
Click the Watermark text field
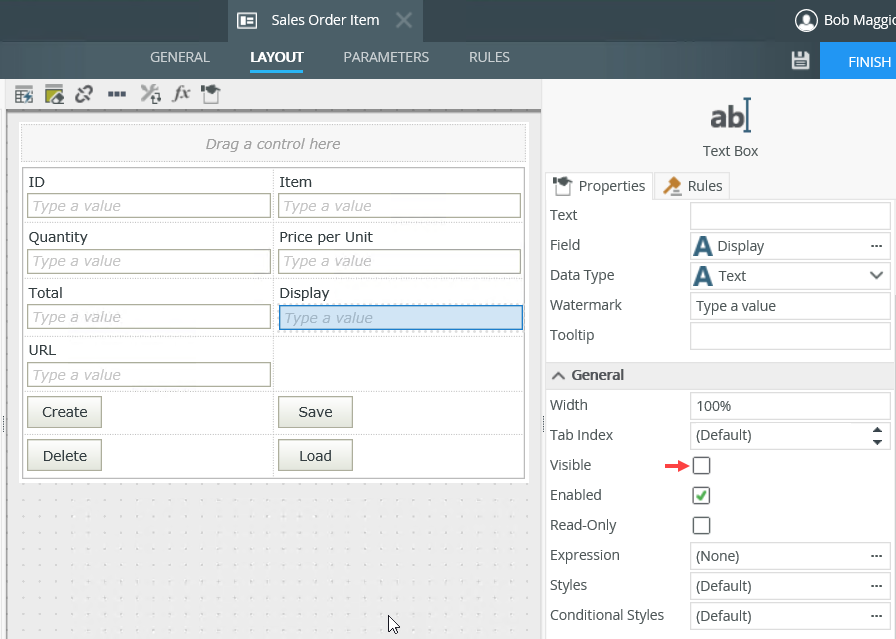(x=790, y=306)
